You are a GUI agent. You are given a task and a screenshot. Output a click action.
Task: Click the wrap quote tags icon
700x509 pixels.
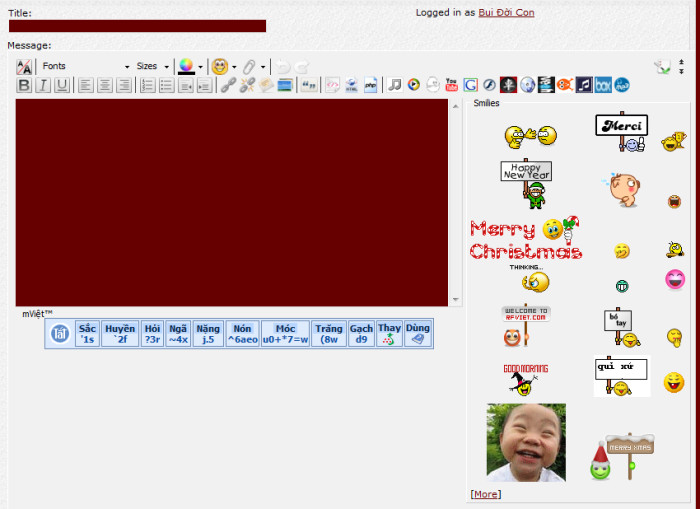point(309,85)
